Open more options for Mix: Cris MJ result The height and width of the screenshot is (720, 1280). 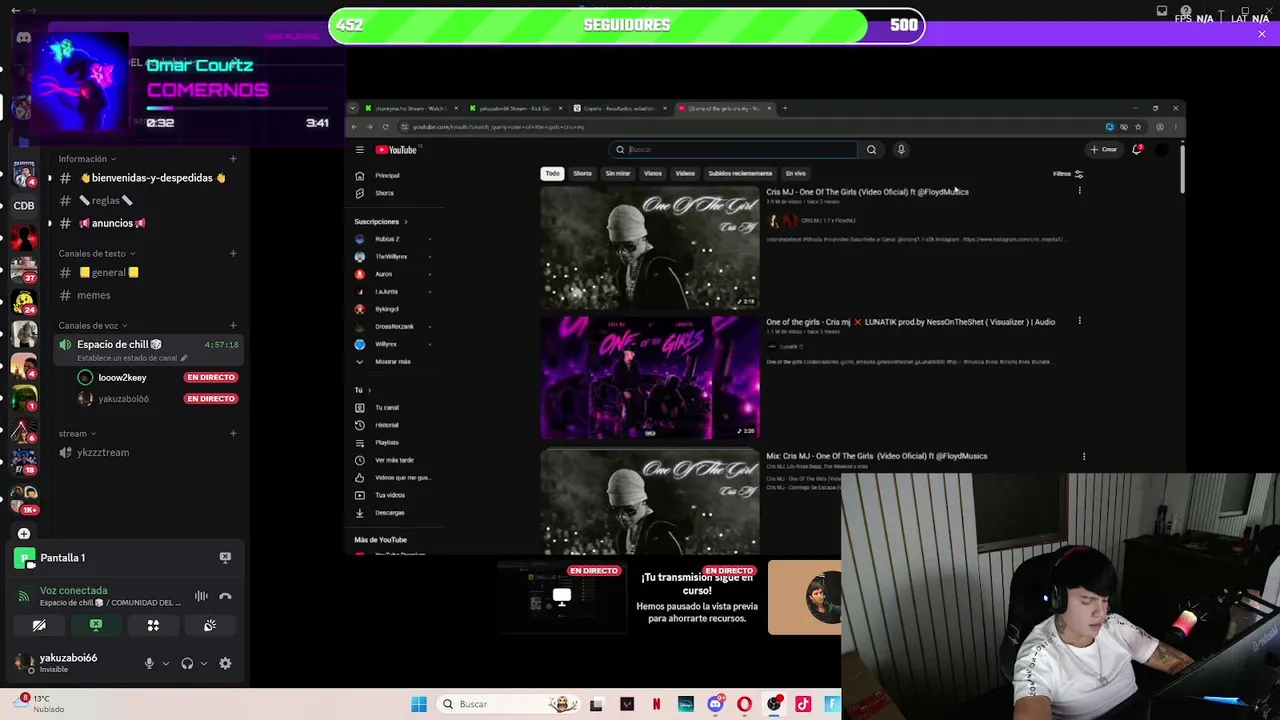pyautogui.click(x=1083, y=456)
